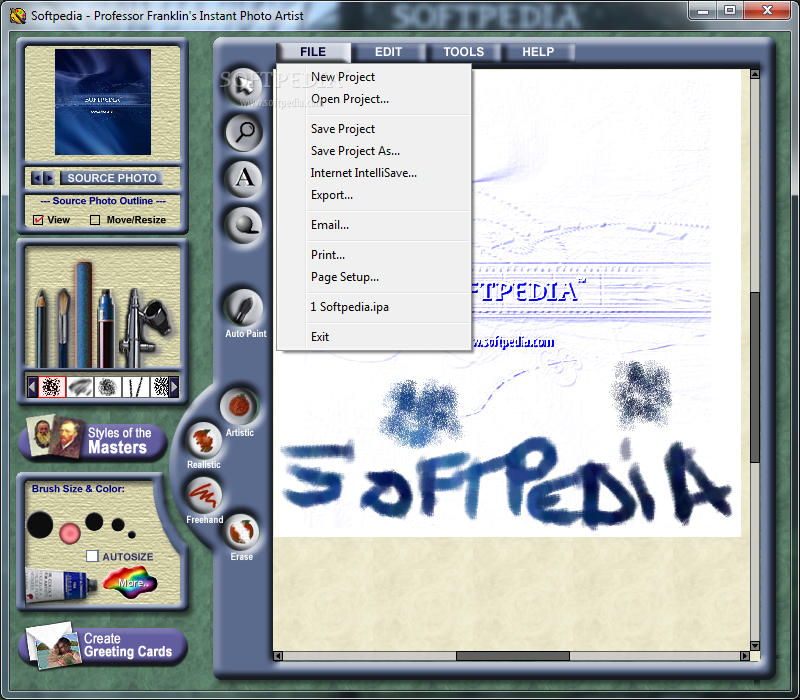Click the scroll right arrow of canvas
This screenshot has width=800, height=700.
click(744, 656)
